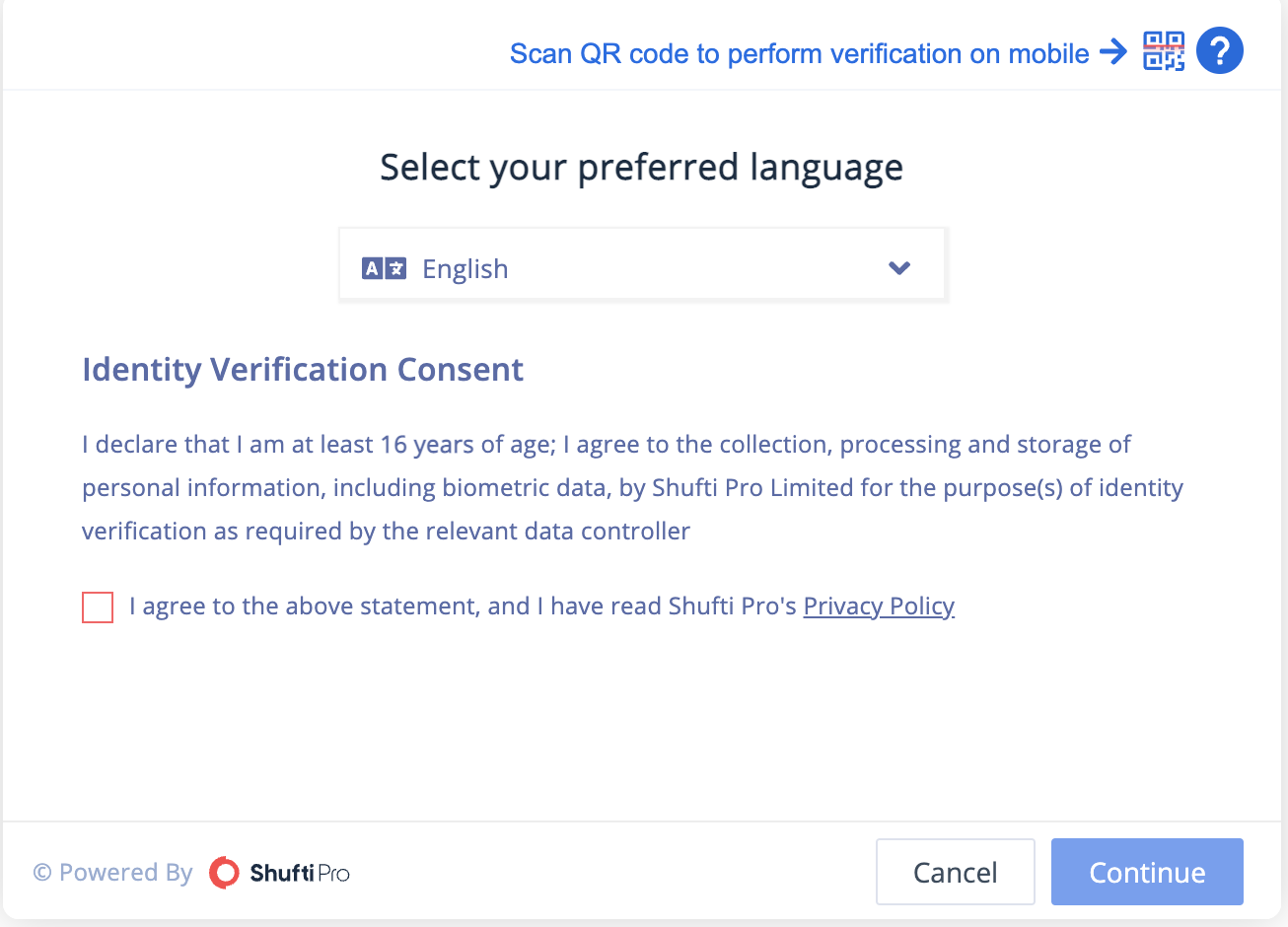Image resolution: width=1288 pixels, height=927 pixels.
Task: Click the arrow pointing to the QR code
Action: pyautogui.click(x=1113, y=51)
